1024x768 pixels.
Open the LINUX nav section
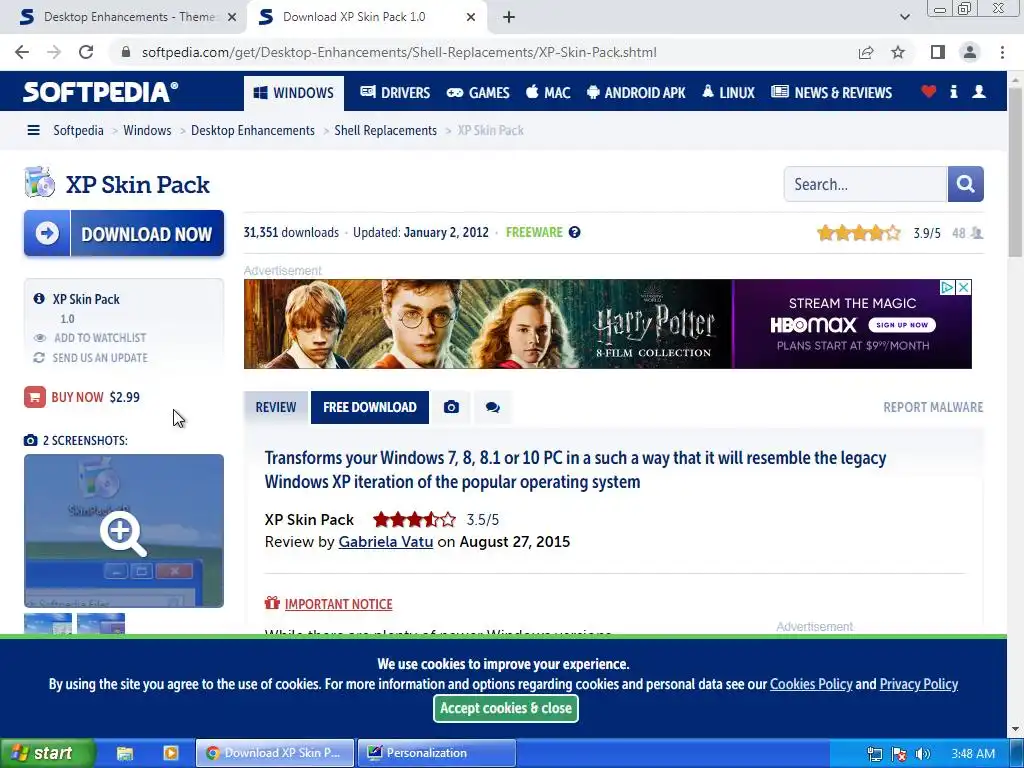[728, 93]
